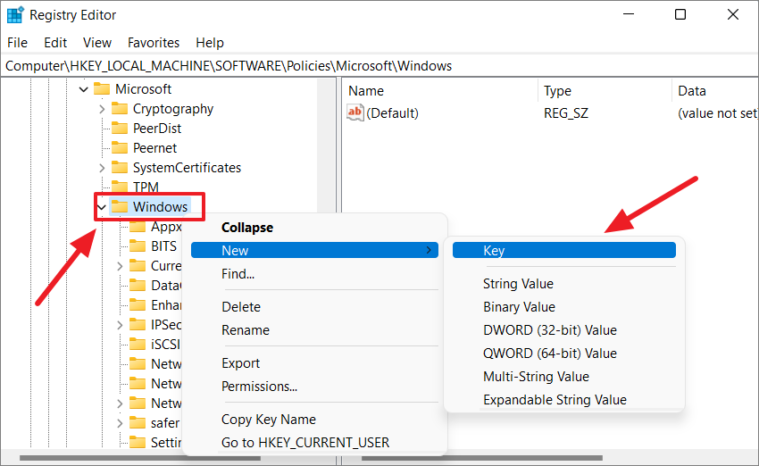Click the SystemCertificates folder icon
The width and height of the screenshot is (759, 466).
click(x=120, y=167)
